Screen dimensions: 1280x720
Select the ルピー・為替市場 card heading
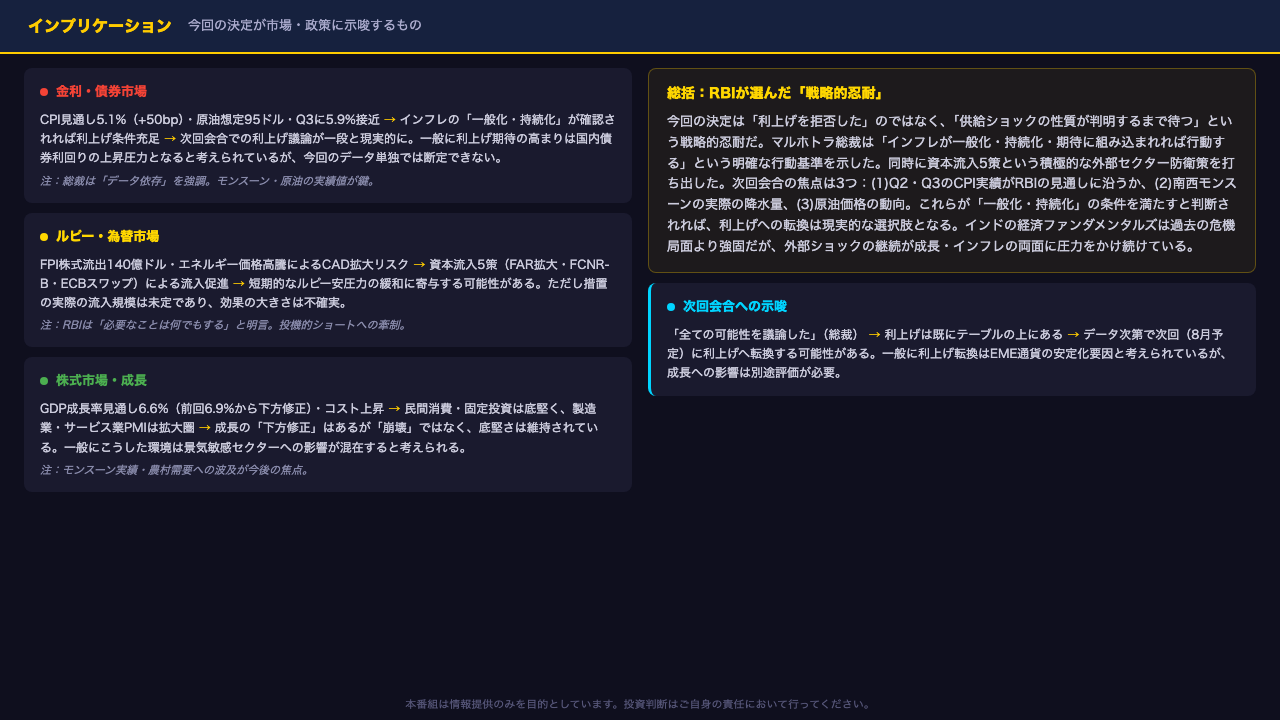[x=107, y=236]
